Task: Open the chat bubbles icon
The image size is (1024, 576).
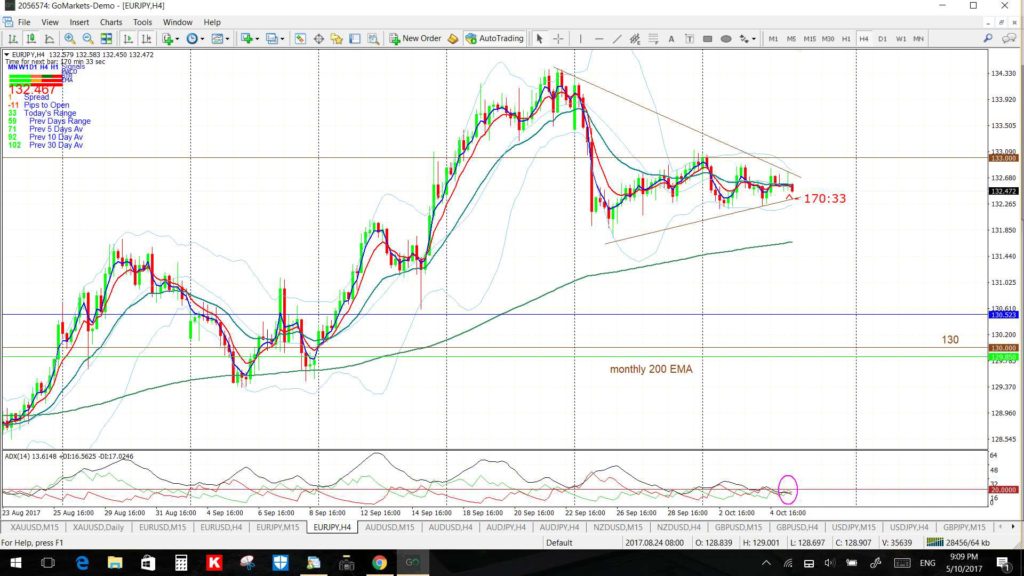Action: click(x=1009, y=39)
